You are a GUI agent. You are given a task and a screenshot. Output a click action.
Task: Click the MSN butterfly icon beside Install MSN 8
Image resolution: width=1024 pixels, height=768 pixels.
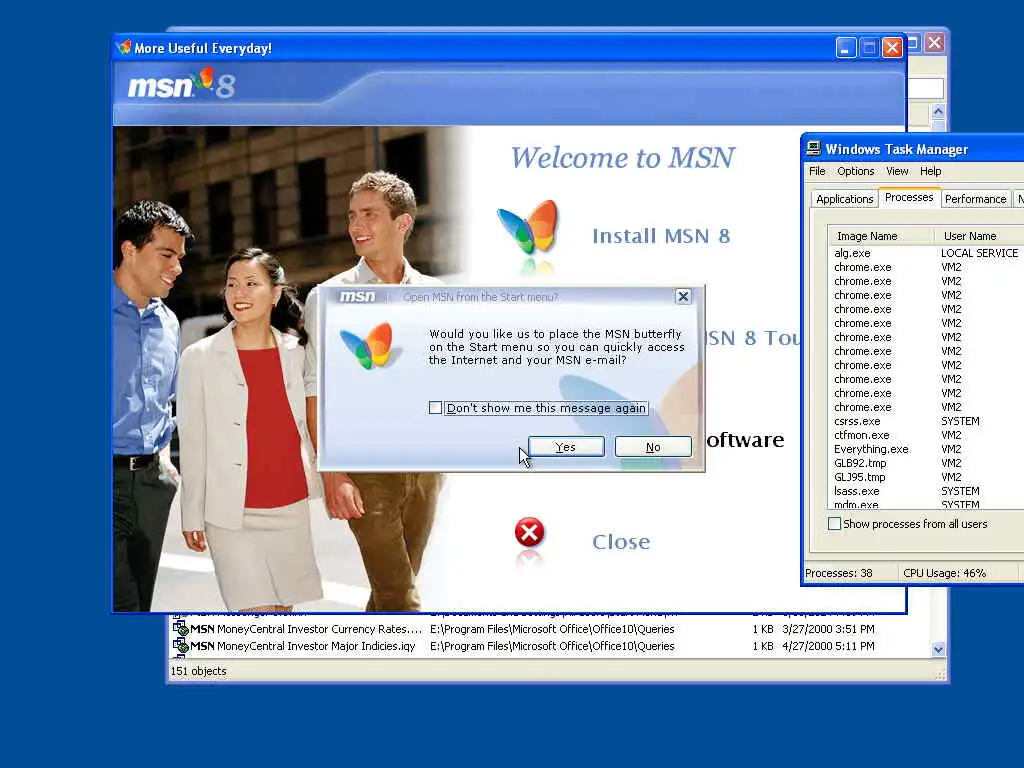528,228
